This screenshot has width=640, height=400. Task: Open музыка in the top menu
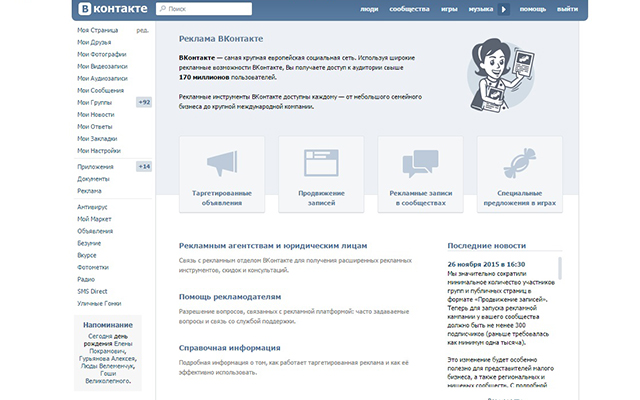coord(481,9)
